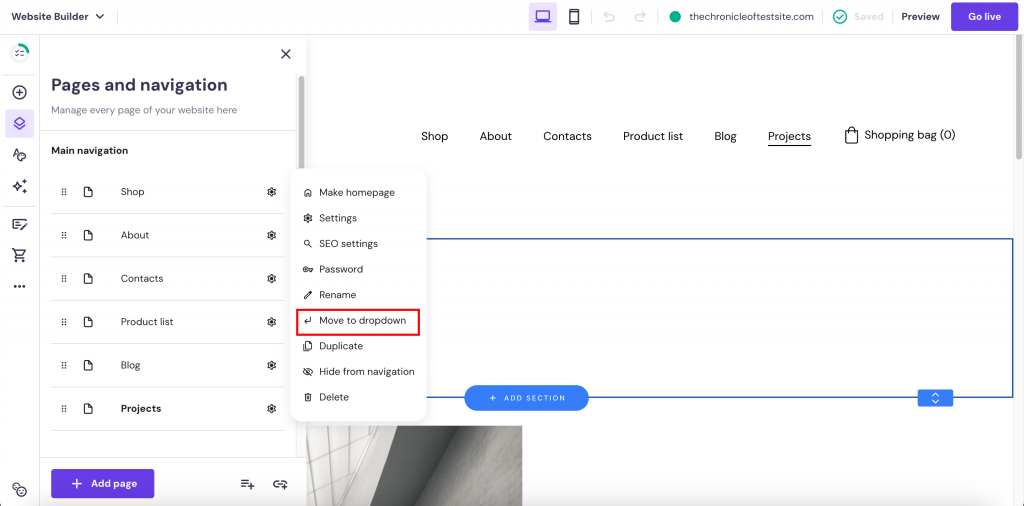Screen dimensions: 1024x506
Task: Select Make homepage from the menu
Action: 356,193
